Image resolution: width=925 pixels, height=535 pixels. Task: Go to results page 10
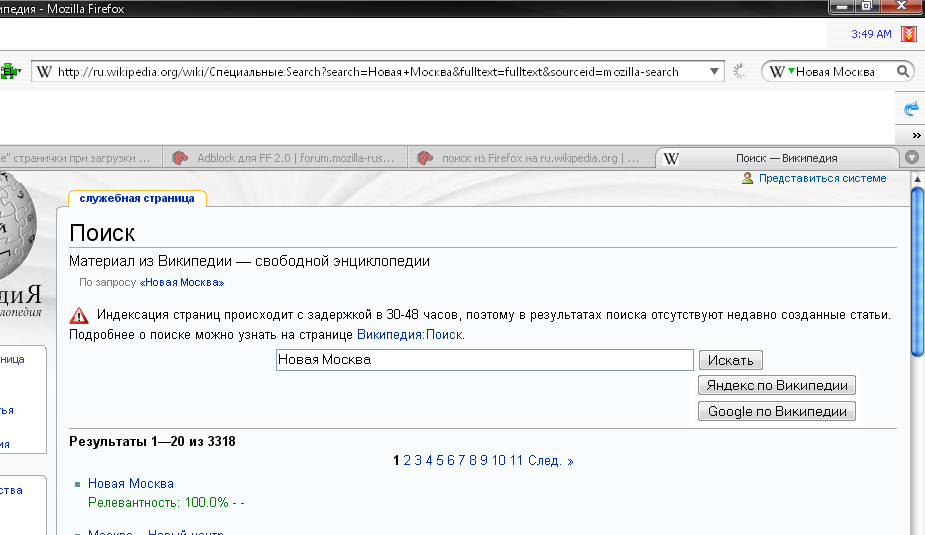click(x=498, y=461)
